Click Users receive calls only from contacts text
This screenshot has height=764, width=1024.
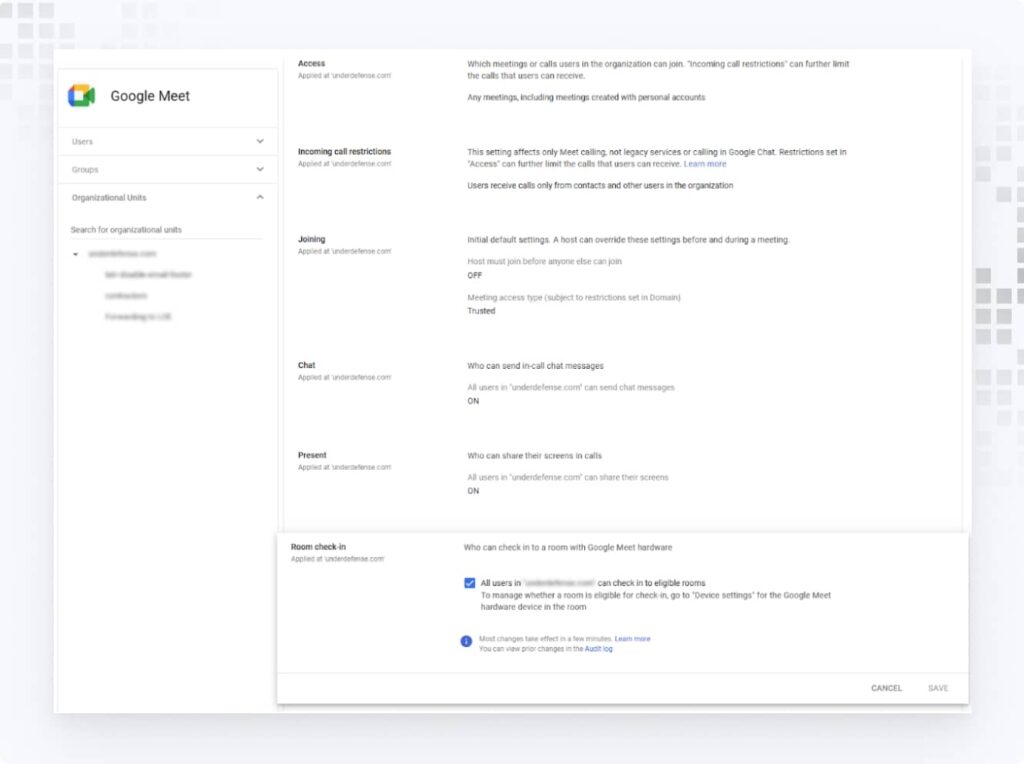(x=600, y=185)
